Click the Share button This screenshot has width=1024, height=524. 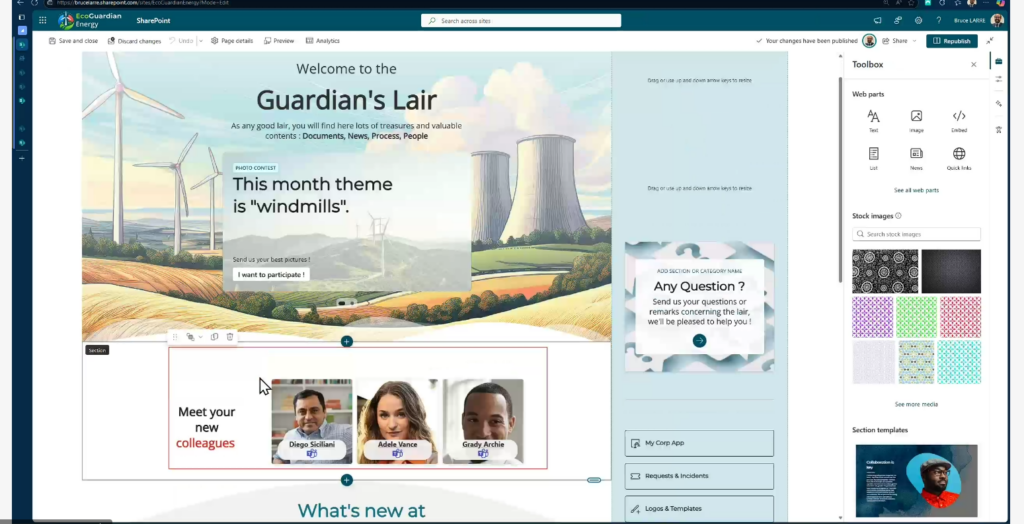895,41
